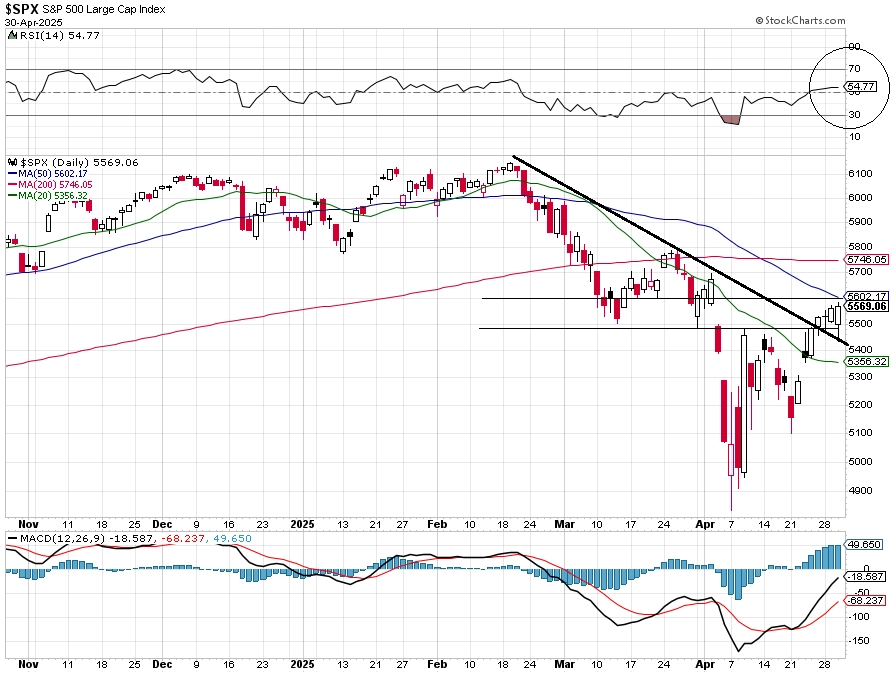Select the 2025 marker on MACD time axis
Screen dimensions: 891x673
click(302, 664)
